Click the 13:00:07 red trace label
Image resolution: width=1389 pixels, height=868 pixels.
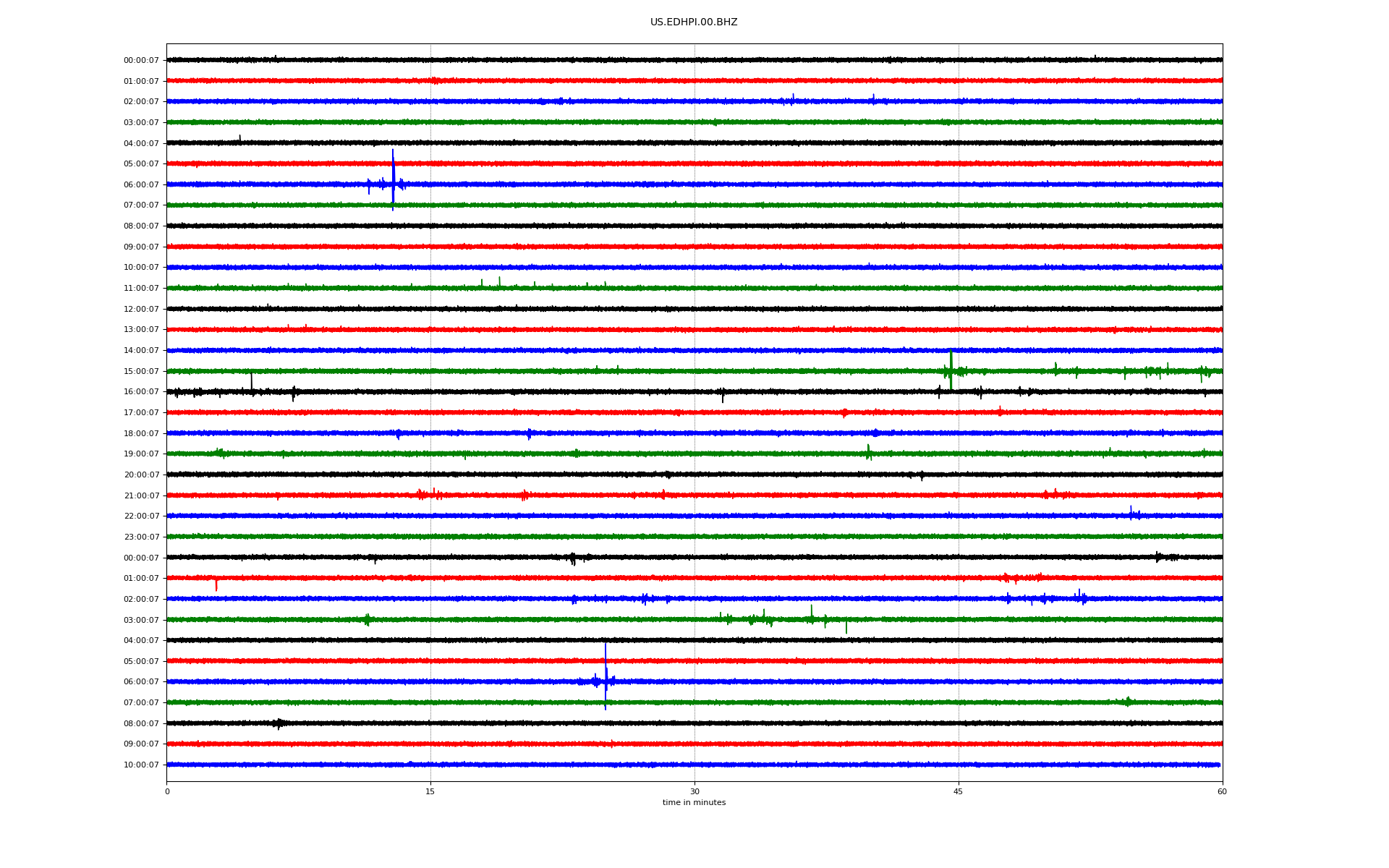(141, 330)
